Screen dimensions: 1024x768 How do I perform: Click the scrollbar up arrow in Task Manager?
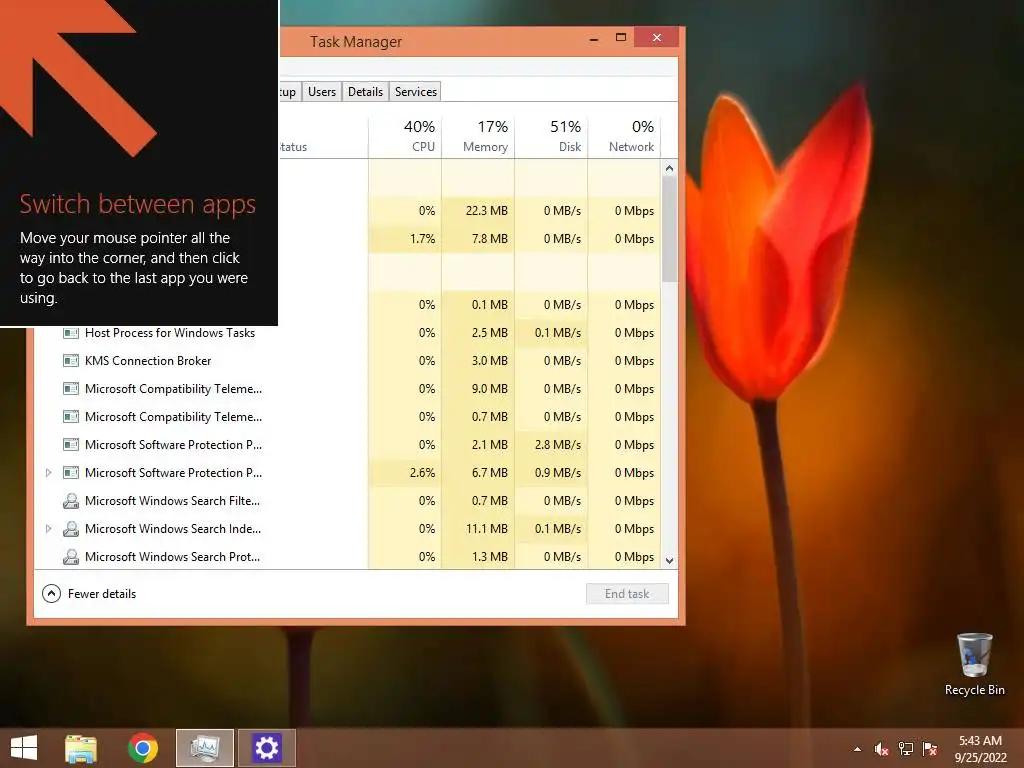click(669, 168)
